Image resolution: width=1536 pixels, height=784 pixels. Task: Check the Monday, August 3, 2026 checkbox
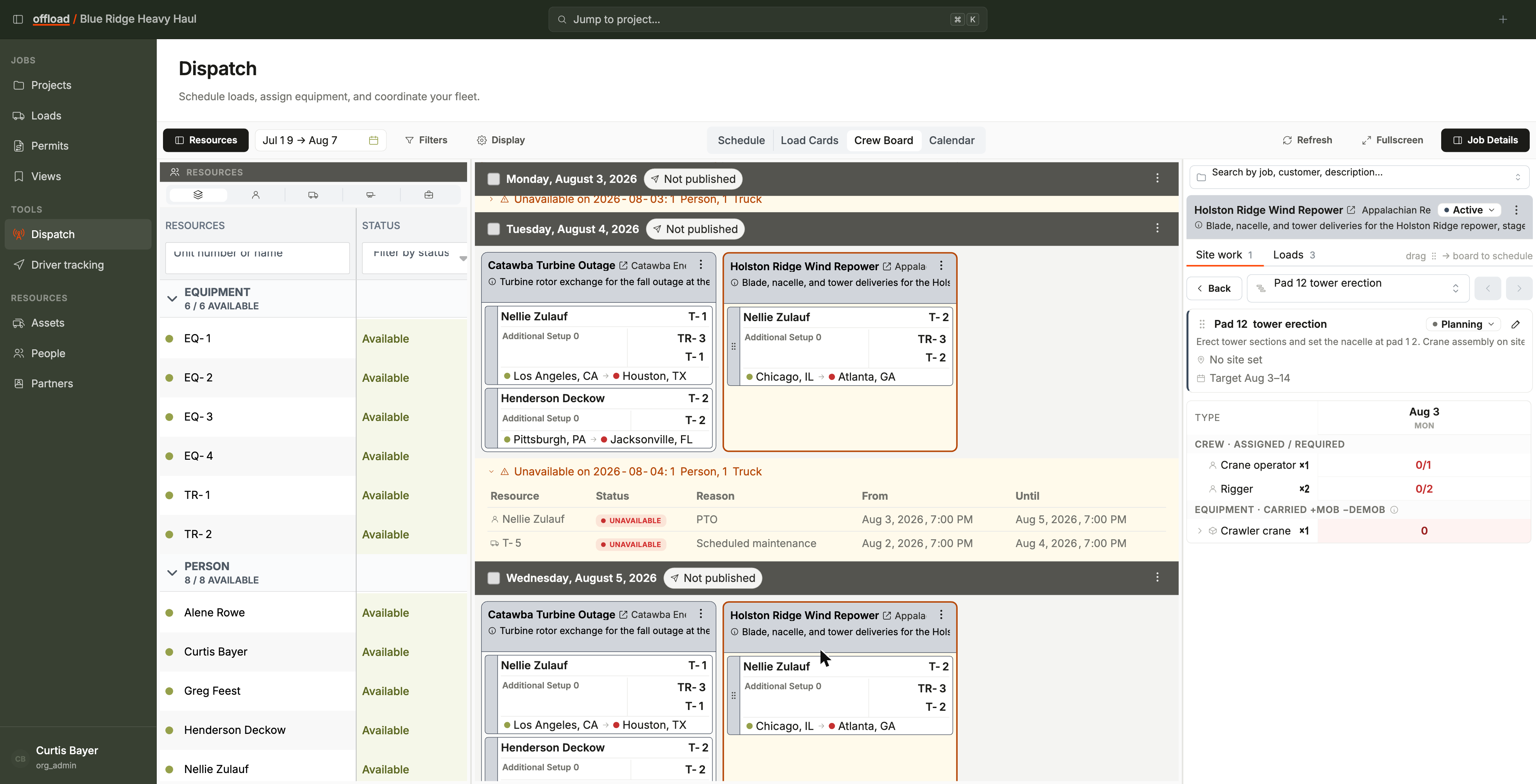coord(494,179)
